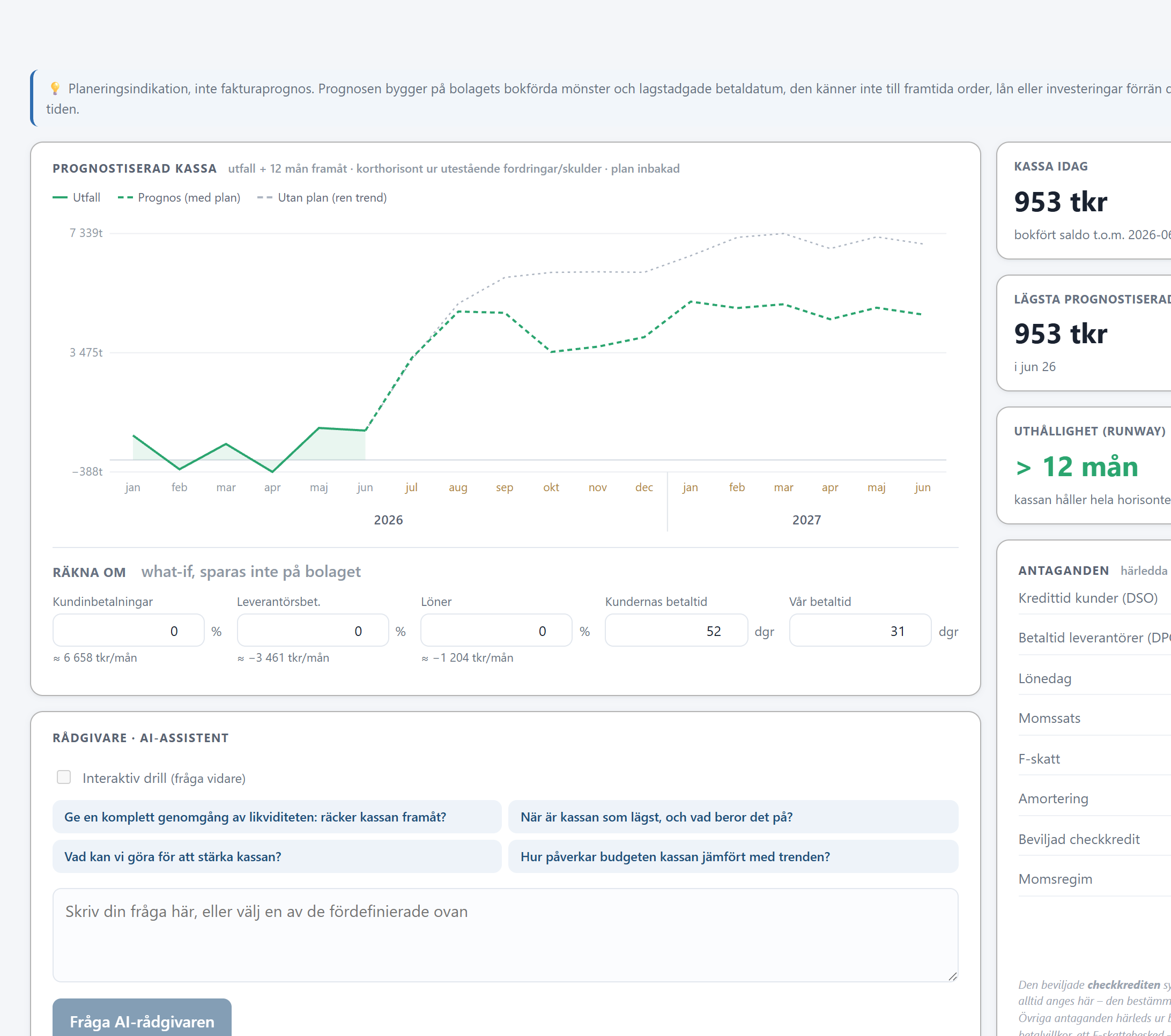Click the 2026 year label under the chart

tap(388, 520)
